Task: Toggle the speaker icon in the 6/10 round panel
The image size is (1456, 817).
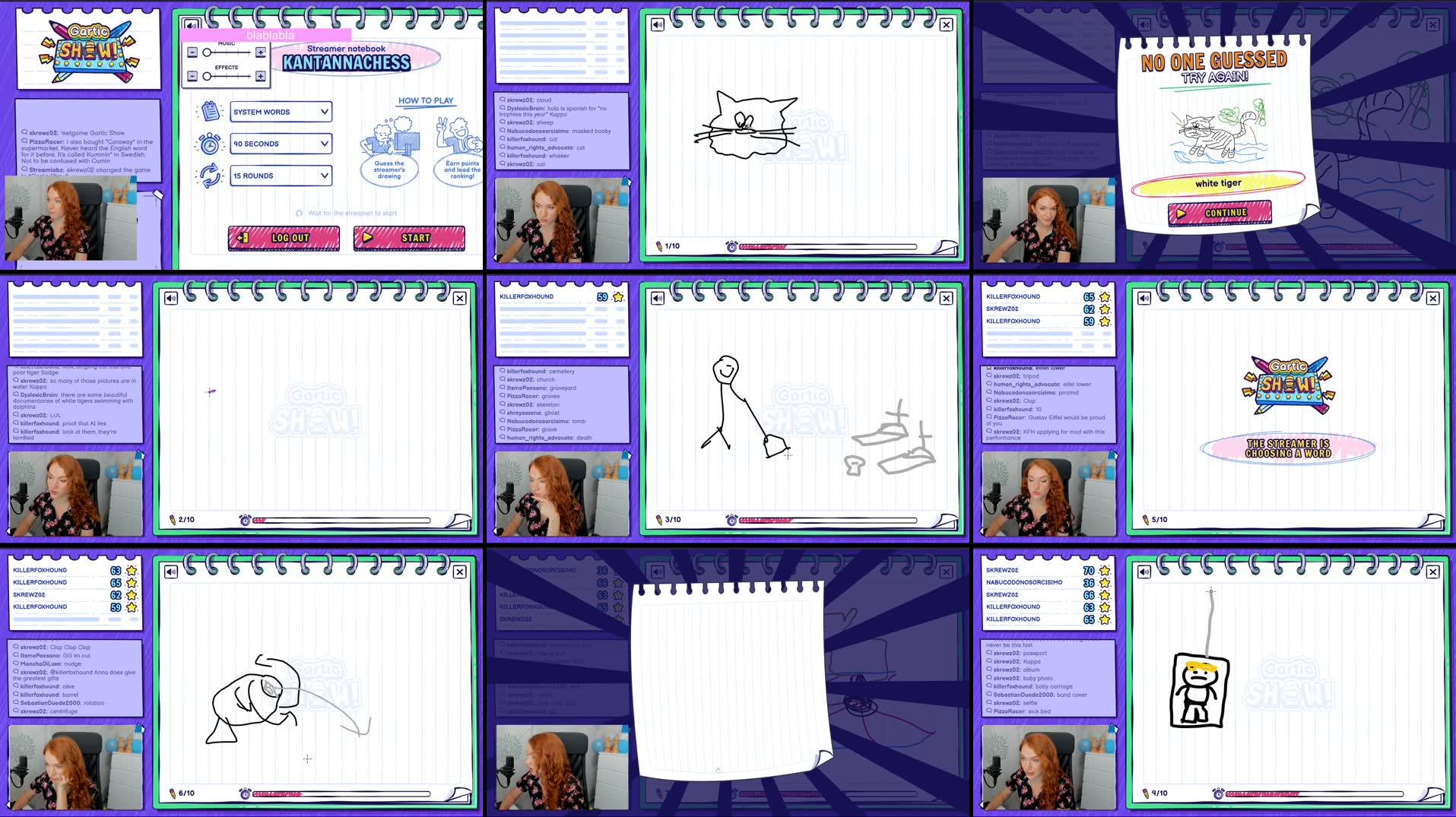Action: [171, 572]
